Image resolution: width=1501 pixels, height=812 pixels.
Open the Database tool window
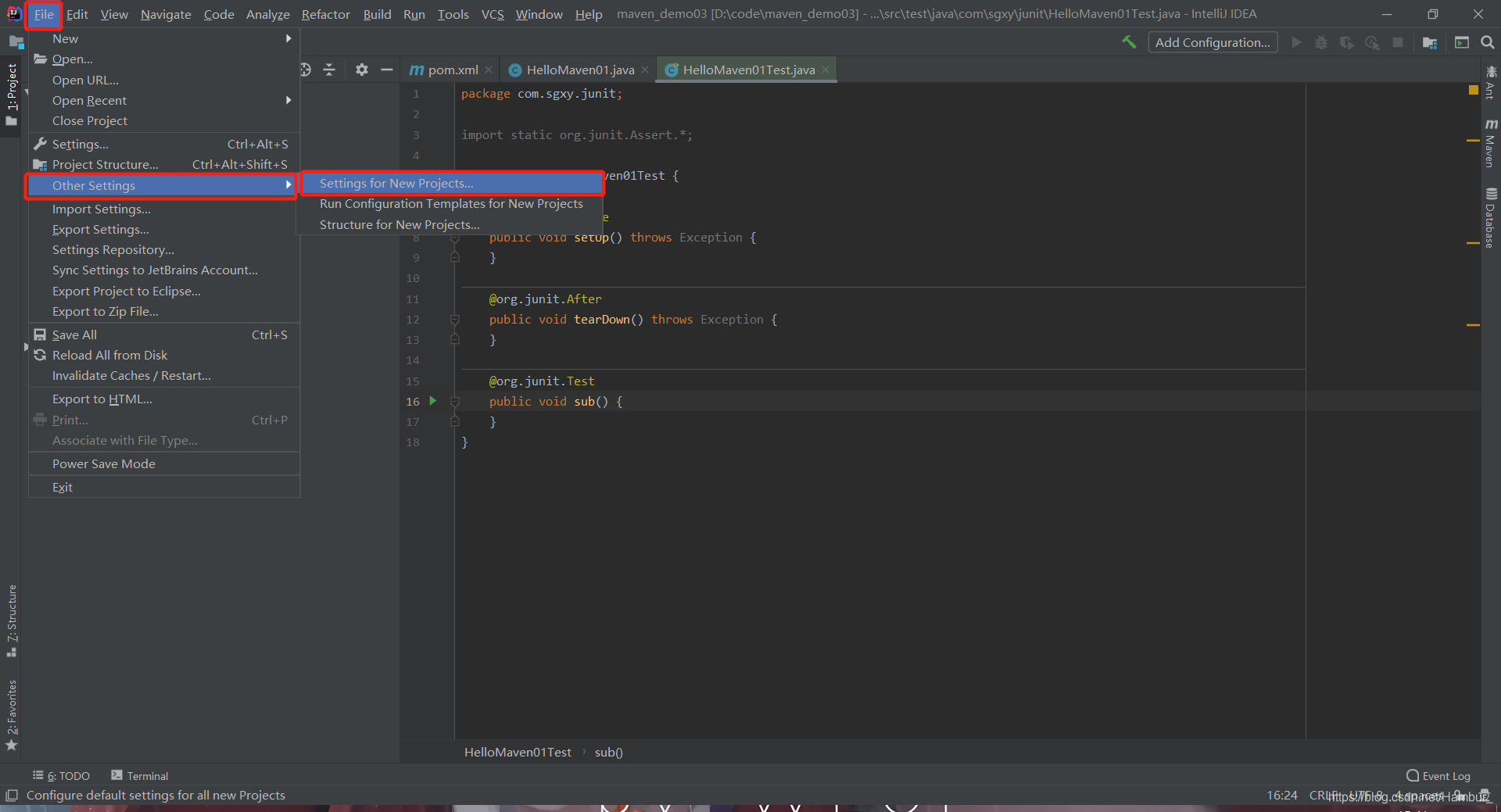[x=1491, y=218]
